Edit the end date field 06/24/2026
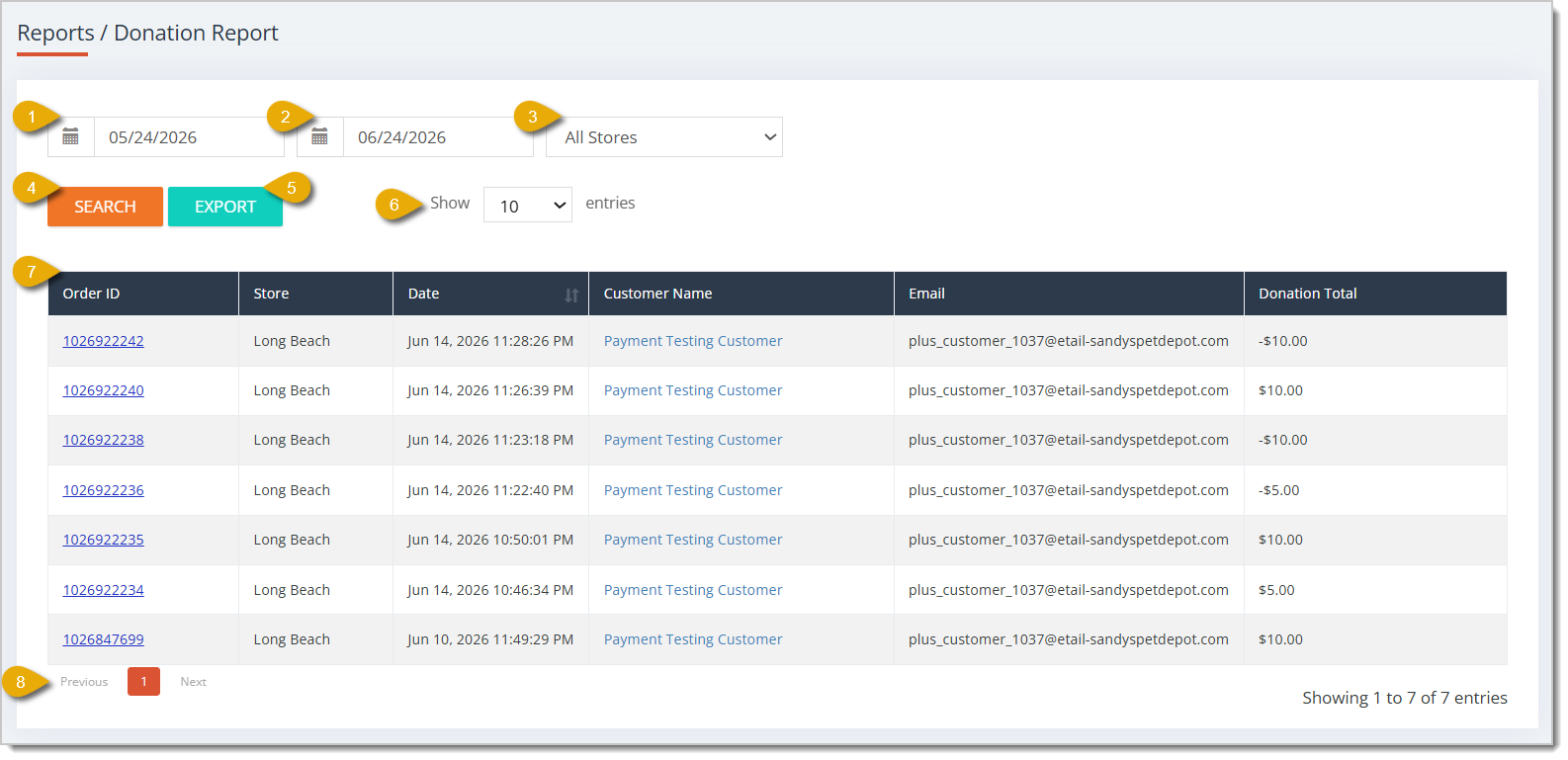This screenshot has width=1568, height=760. [438, 137]
